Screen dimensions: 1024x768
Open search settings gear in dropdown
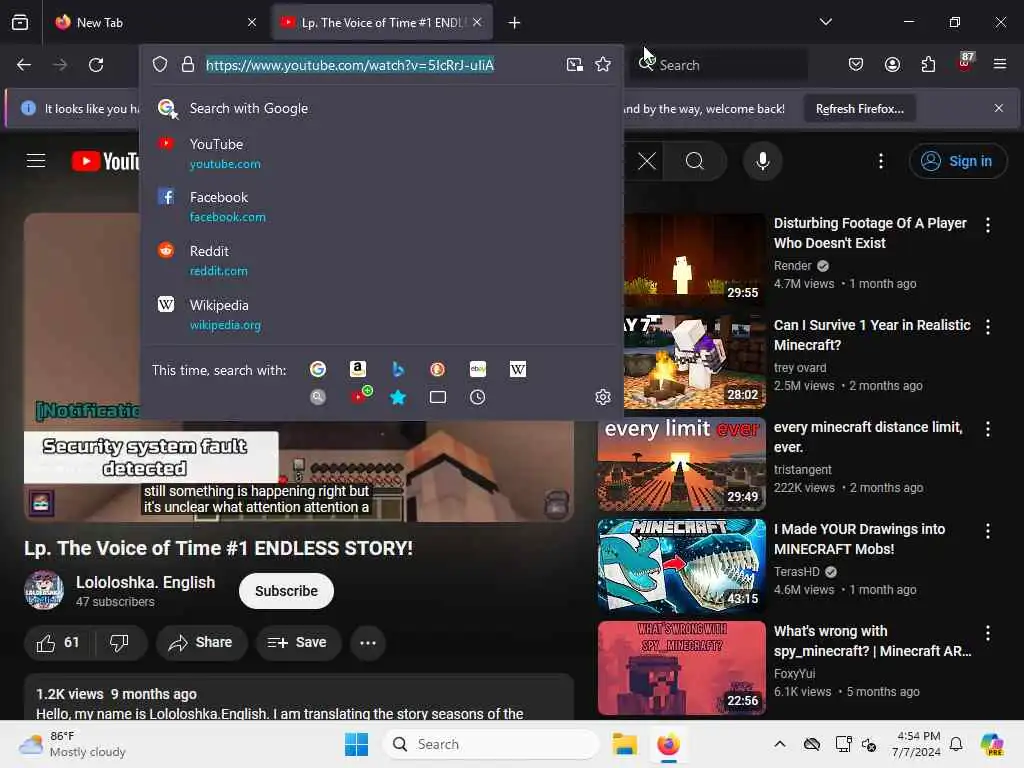(603, 397)
